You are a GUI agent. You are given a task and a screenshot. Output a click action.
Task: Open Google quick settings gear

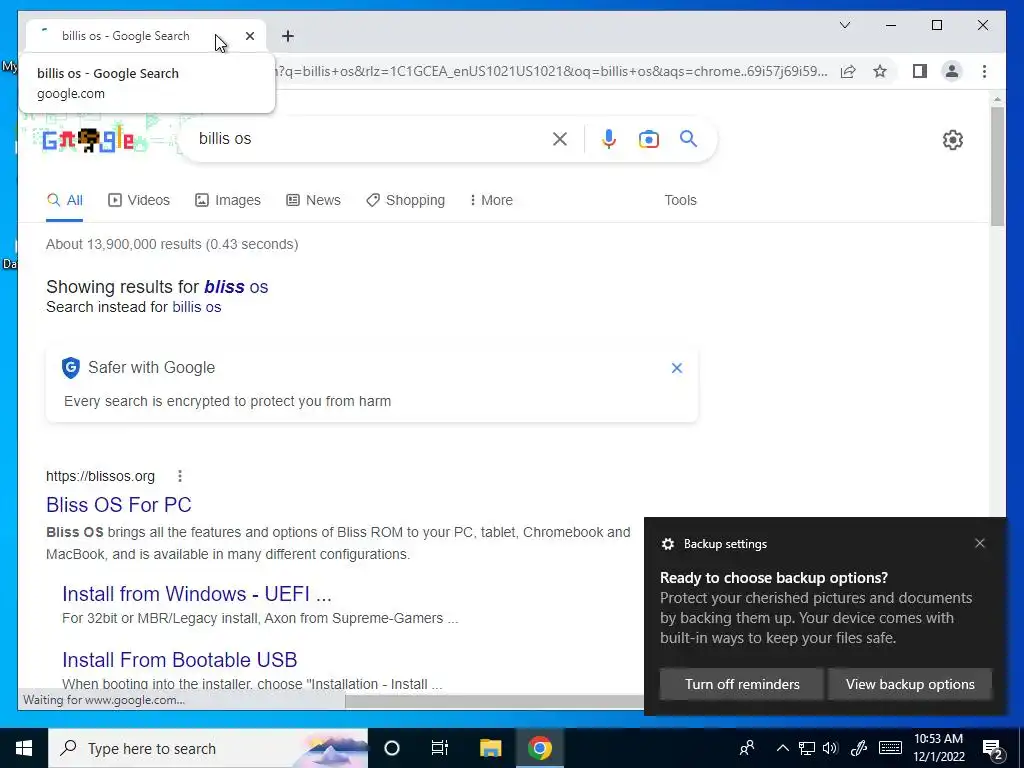(953, 140)
